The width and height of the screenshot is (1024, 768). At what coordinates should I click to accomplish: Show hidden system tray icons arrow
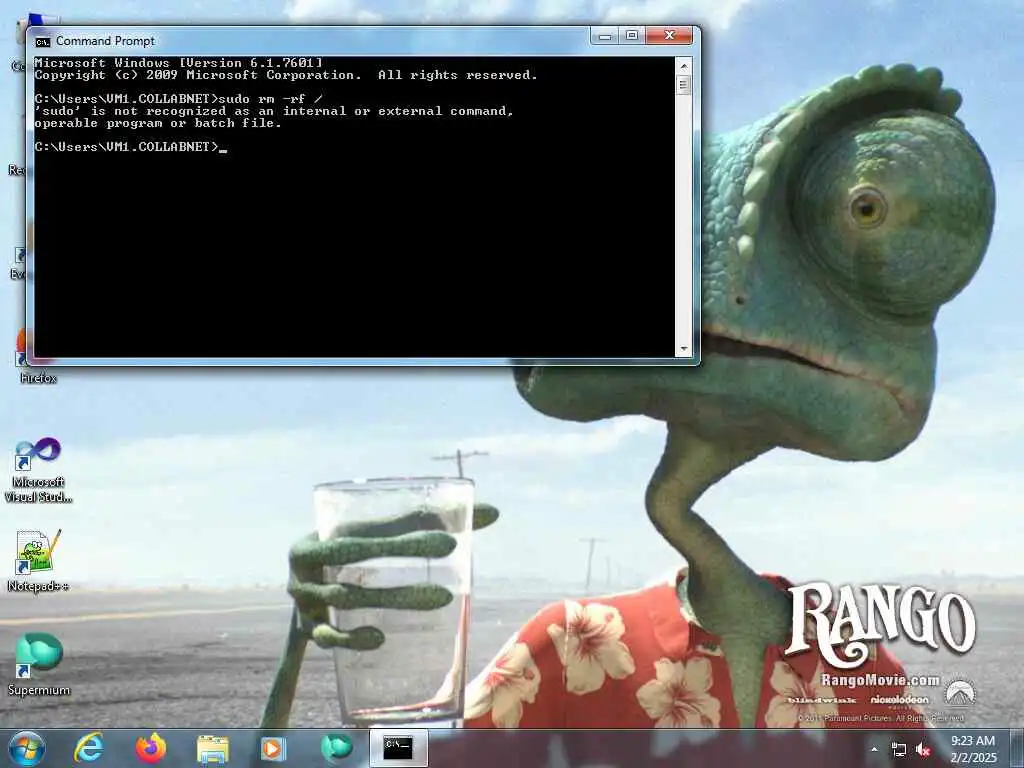pyautogui.click(x=874, y=749)
